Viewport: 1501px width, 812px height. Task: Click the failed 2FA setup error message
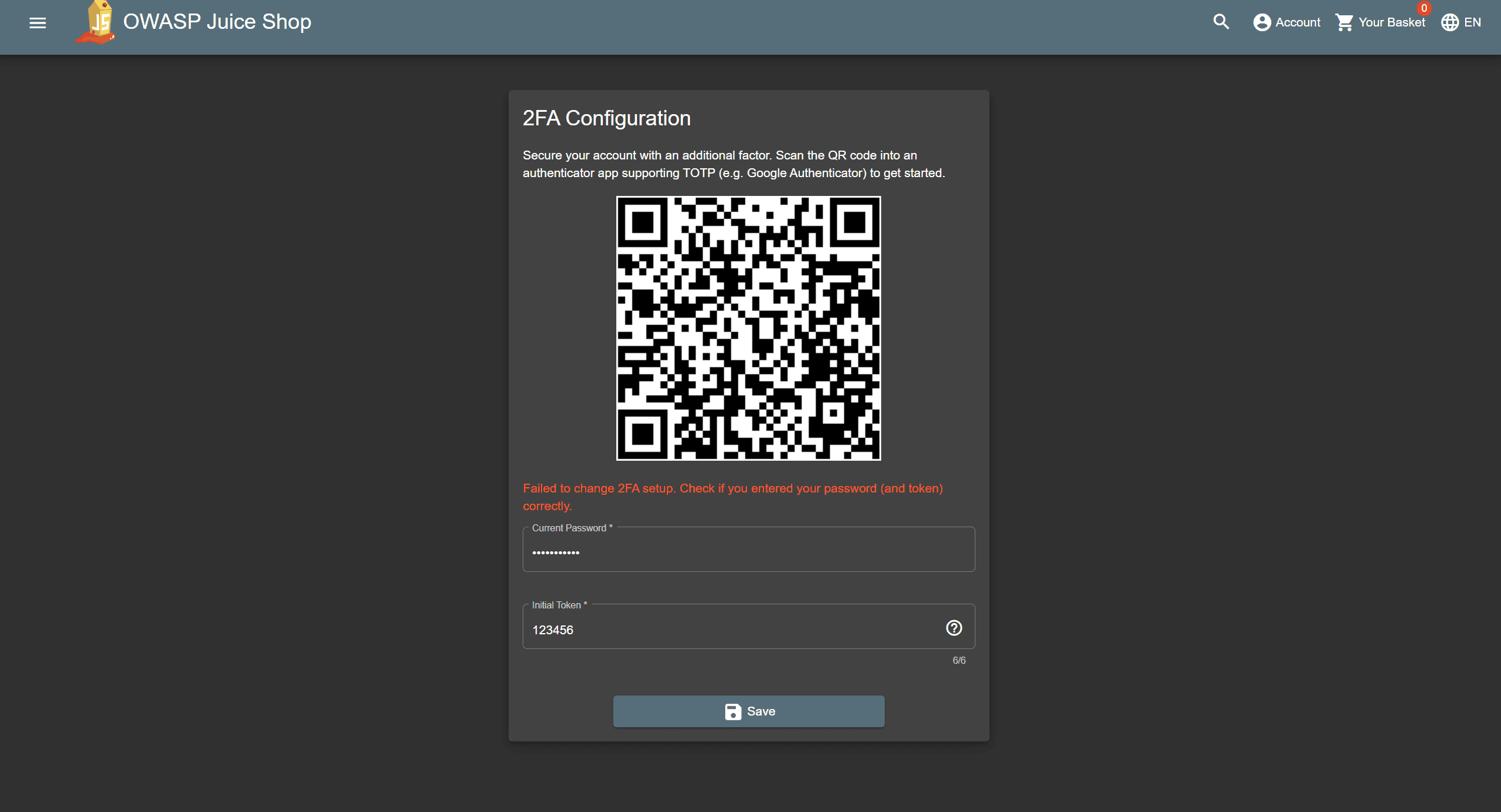coord(733,497)
